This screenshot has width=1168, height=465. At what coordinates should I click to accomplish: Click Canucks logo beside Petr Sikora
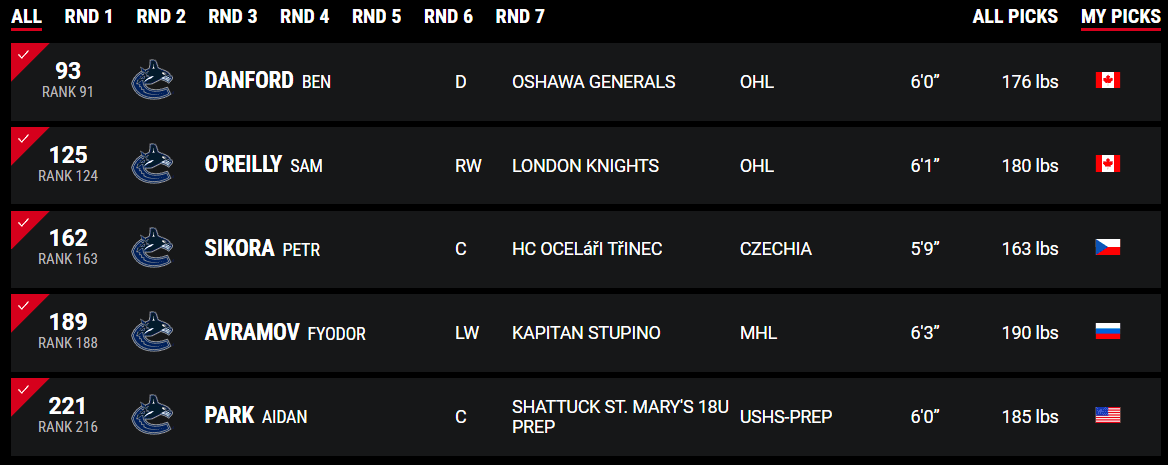click(152, 249)
